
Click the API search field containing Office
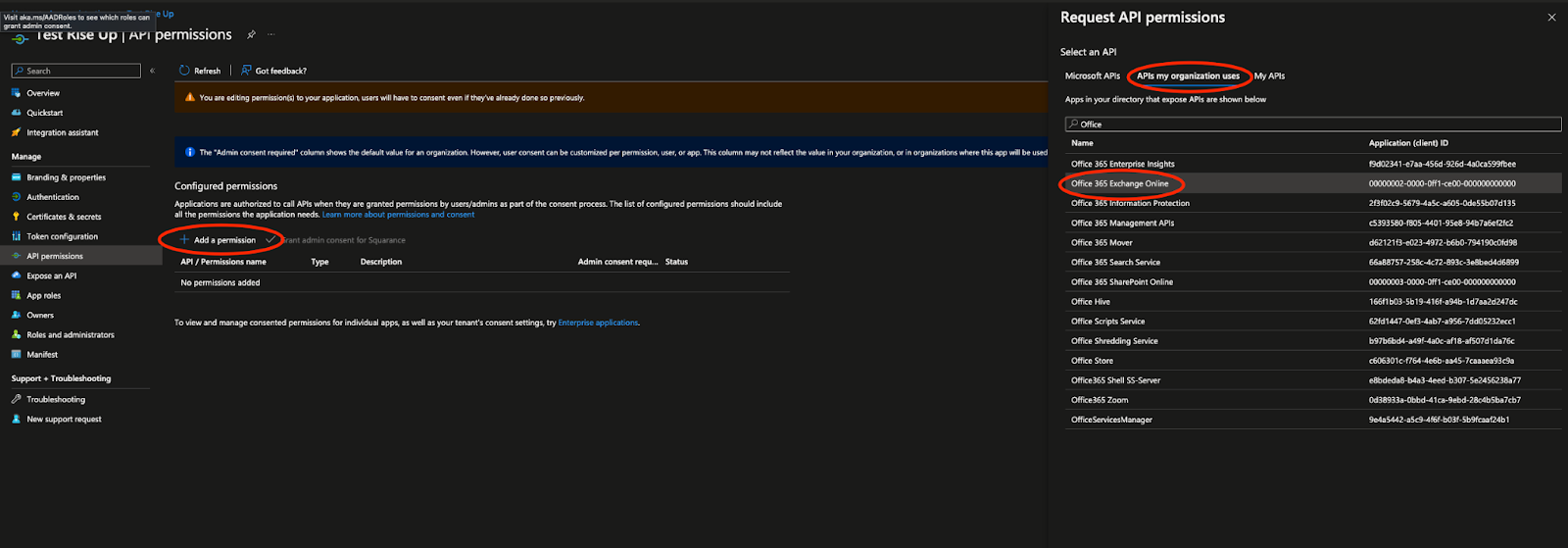[x=1313, y=125]
